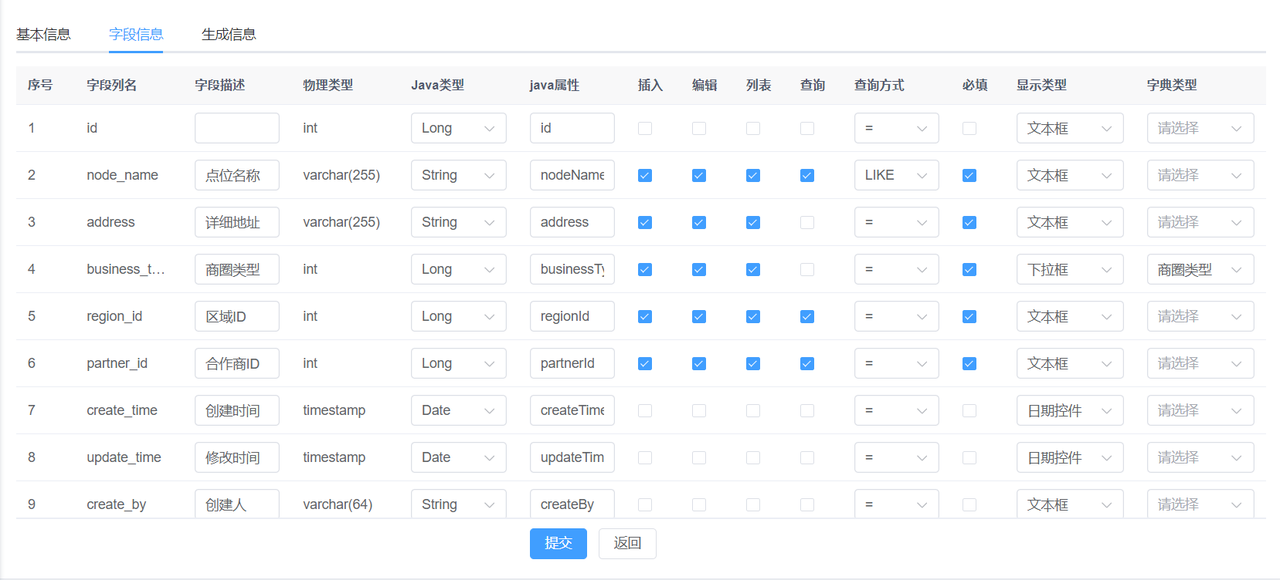The width and height of the screenshot is (1280, 580).
Task: Click the update_time column name cell
Action: pos(124,457)
